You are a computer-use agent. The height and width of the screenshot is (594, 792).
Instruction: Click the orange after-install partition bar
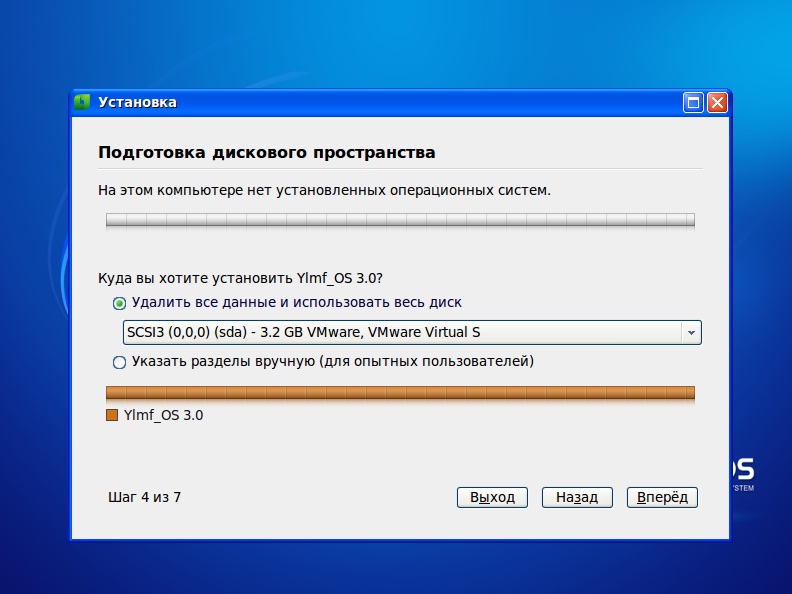(401, 393)
